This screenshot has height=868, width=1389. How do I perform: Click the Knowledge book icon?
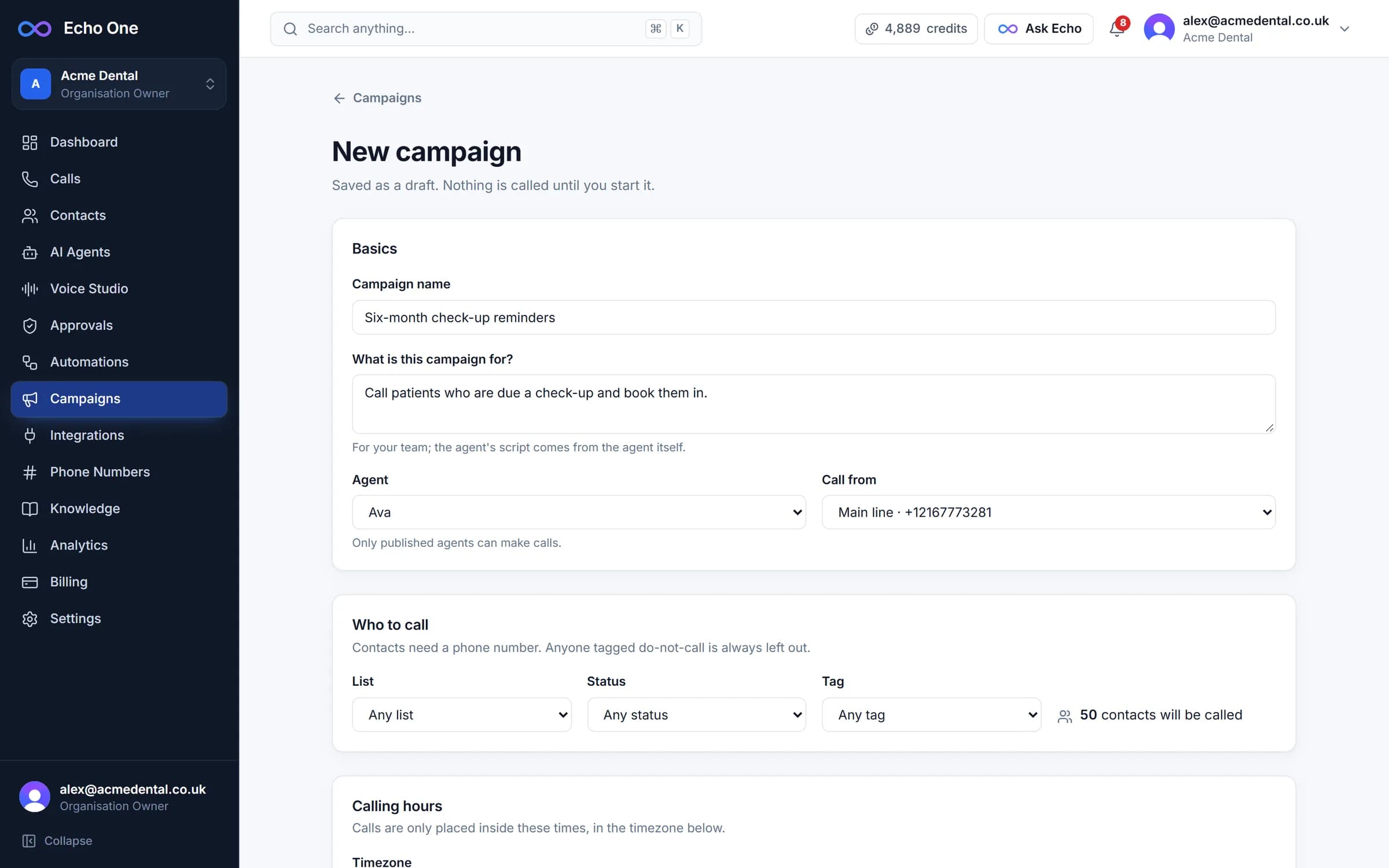coord(30,509)
